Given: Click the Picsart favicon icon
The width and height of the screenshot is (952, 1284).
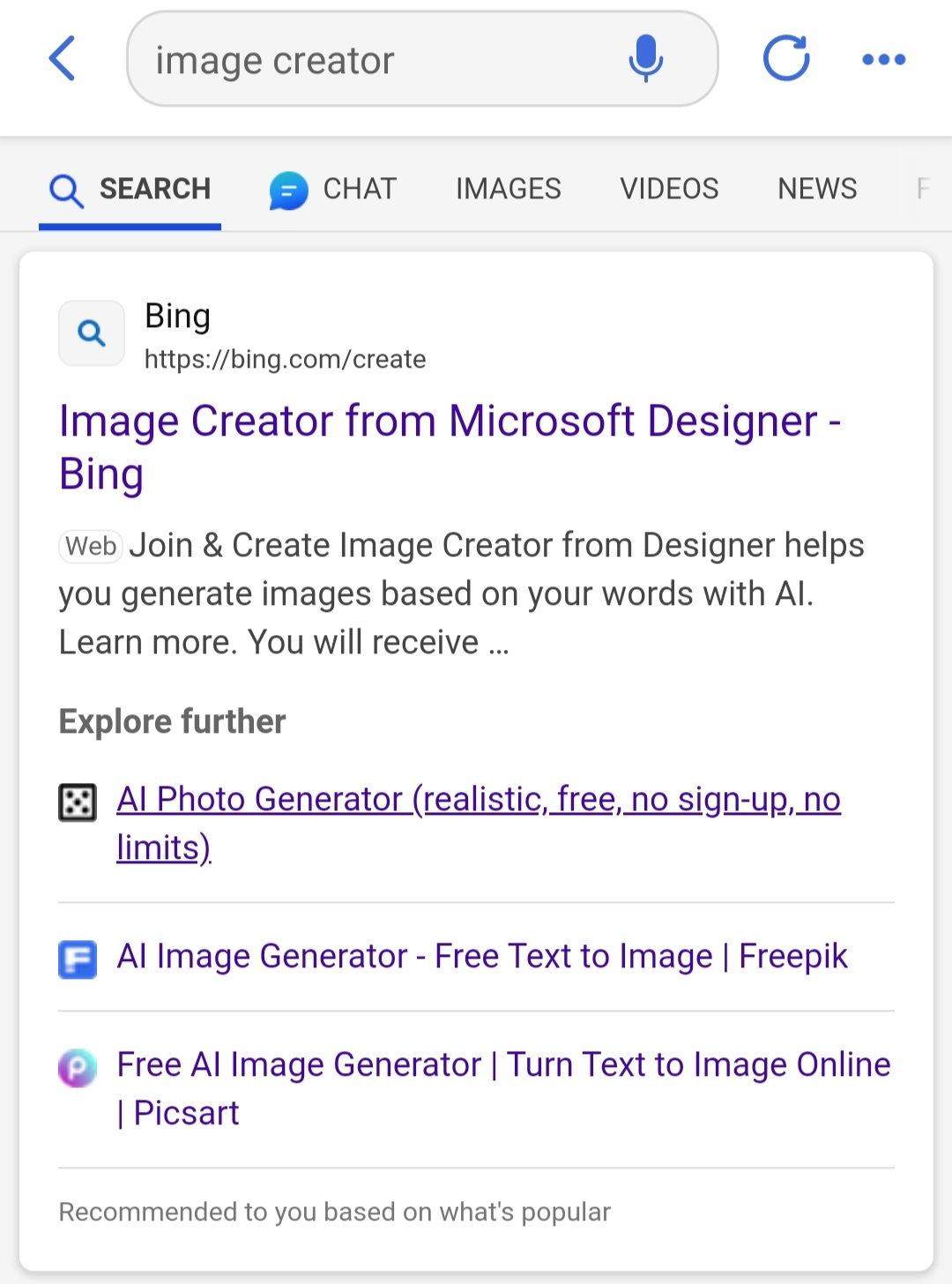Looking at the screenshot, I should tap(77, 1068).
